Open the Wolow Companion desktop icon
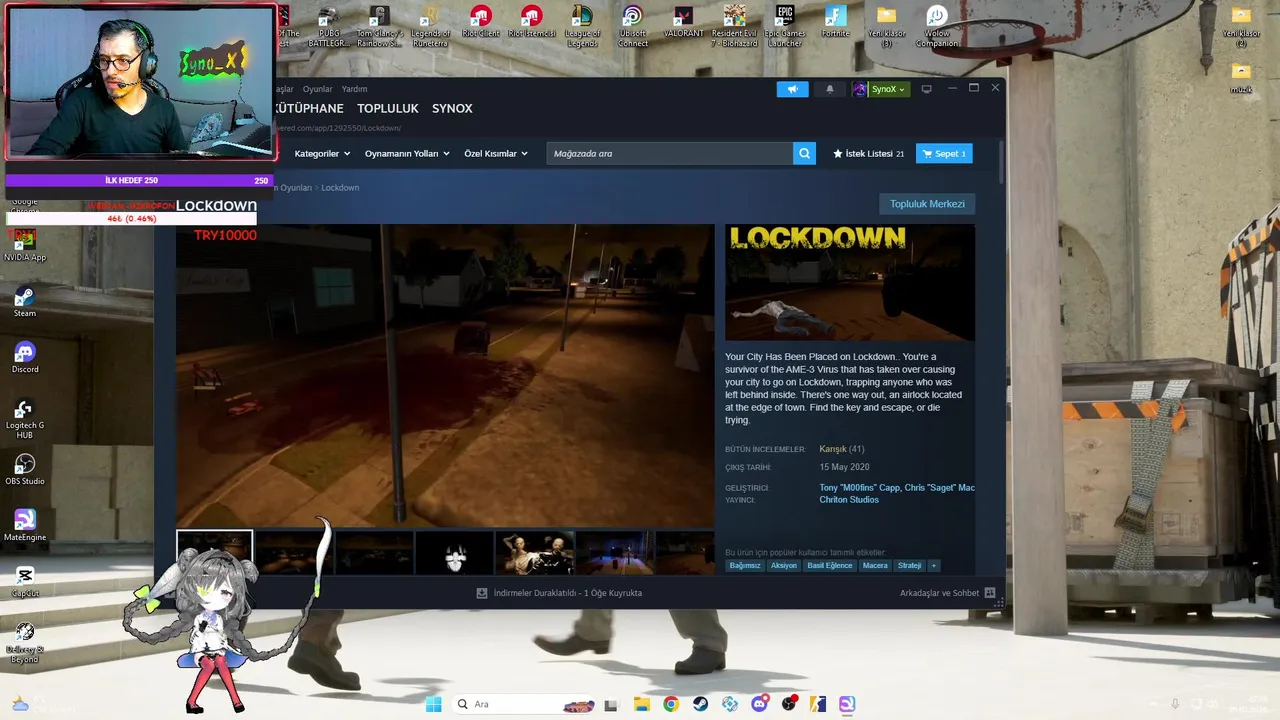1280x720 pixels. [937, 26]
